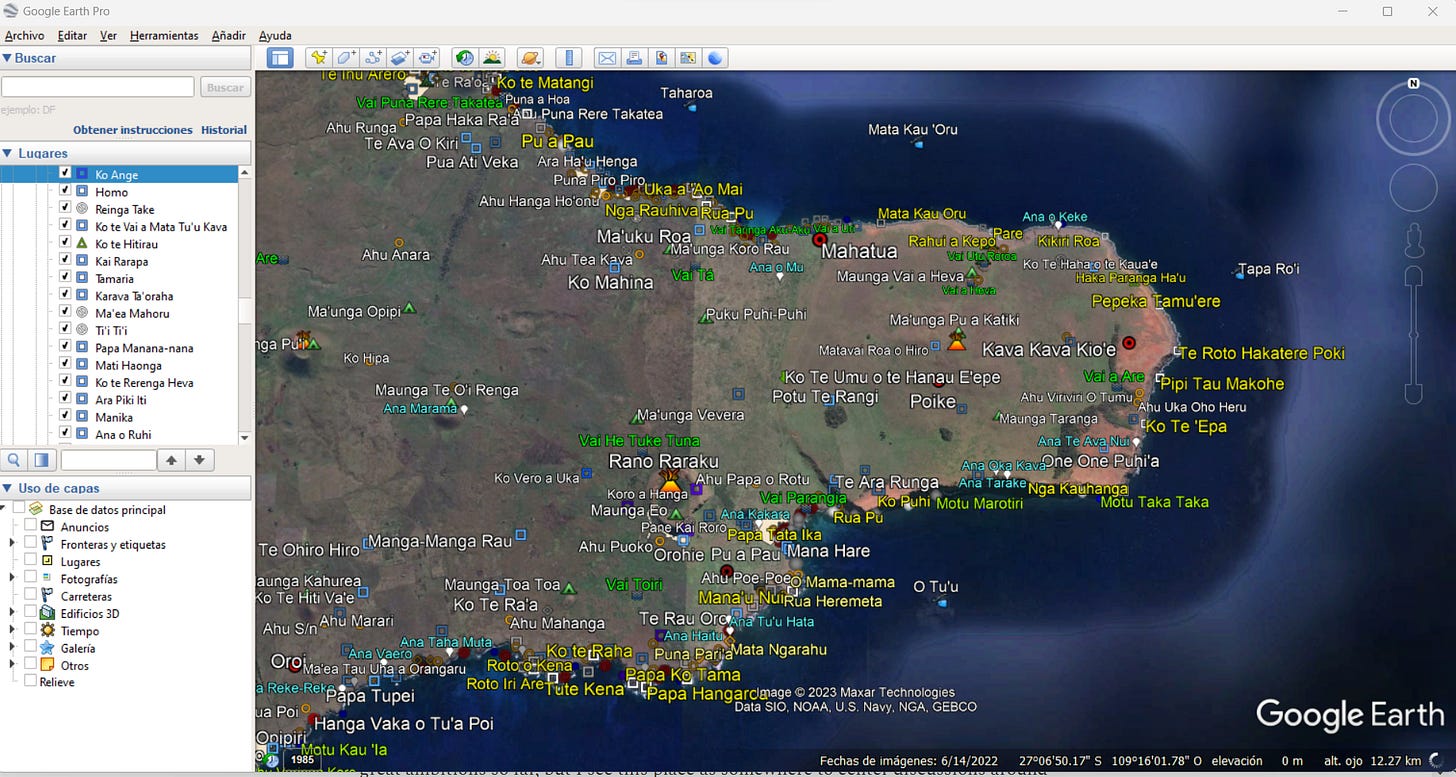This screenshot has width=1456, height=777.
Task: Hide the sidebar using toolbar button
Action: (280, 58)
